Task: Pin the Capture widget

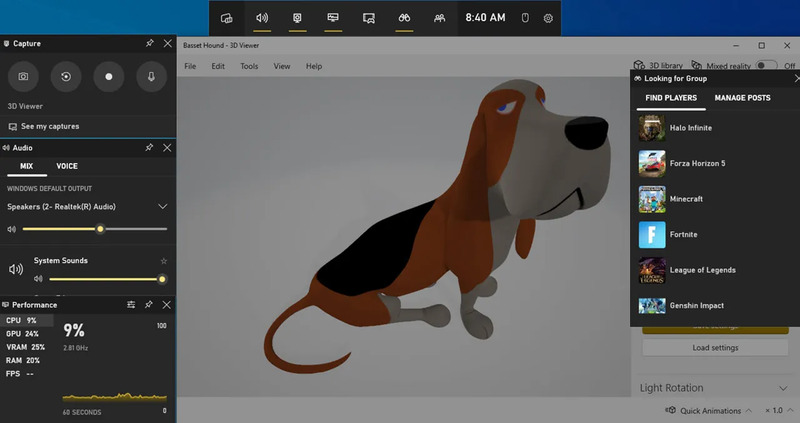Action: point(149,44)
